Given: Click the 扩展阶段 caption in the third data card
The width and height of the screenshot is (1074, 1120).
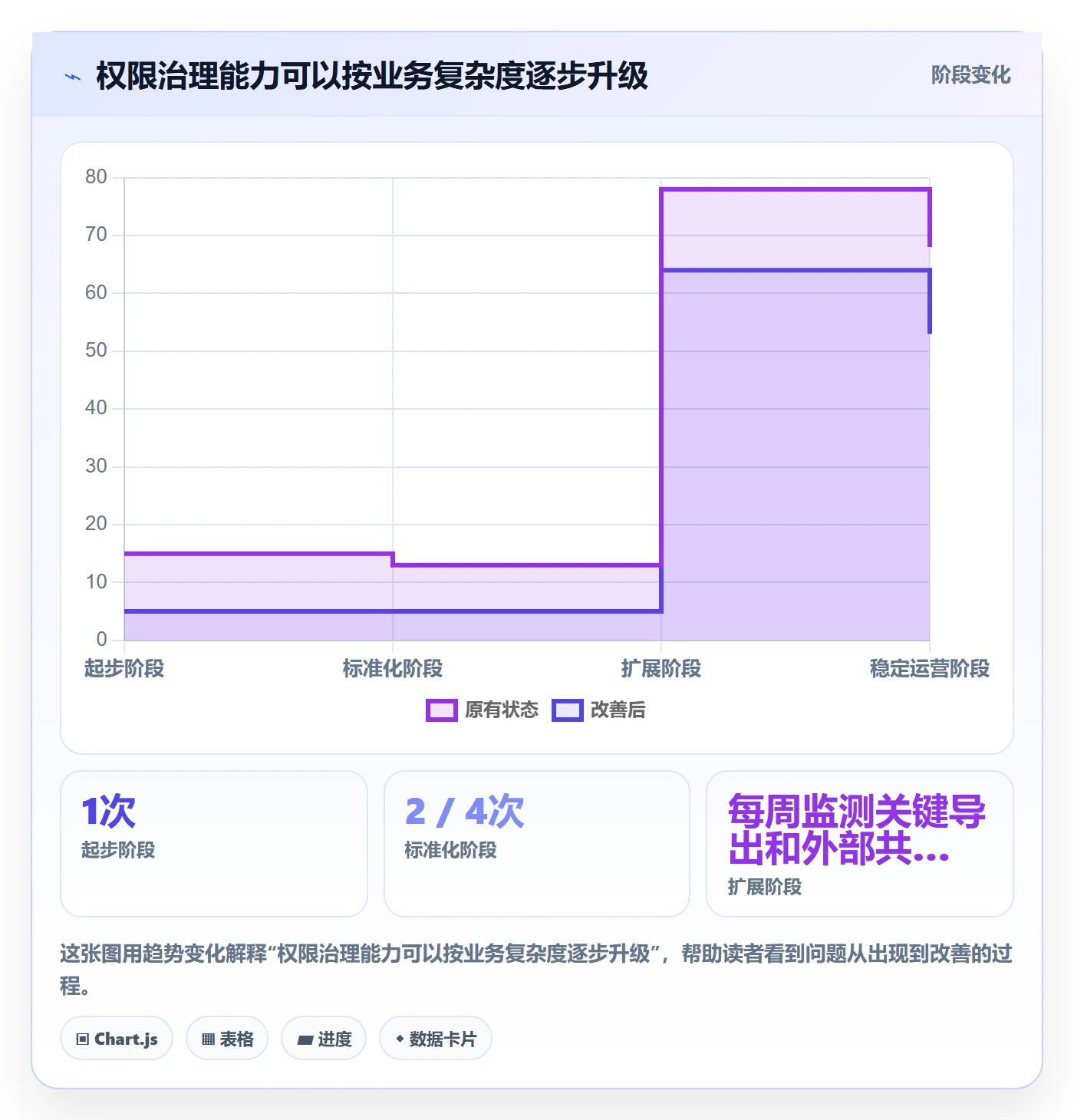Looking at the screenshot, I should click(x=765, y=887).
